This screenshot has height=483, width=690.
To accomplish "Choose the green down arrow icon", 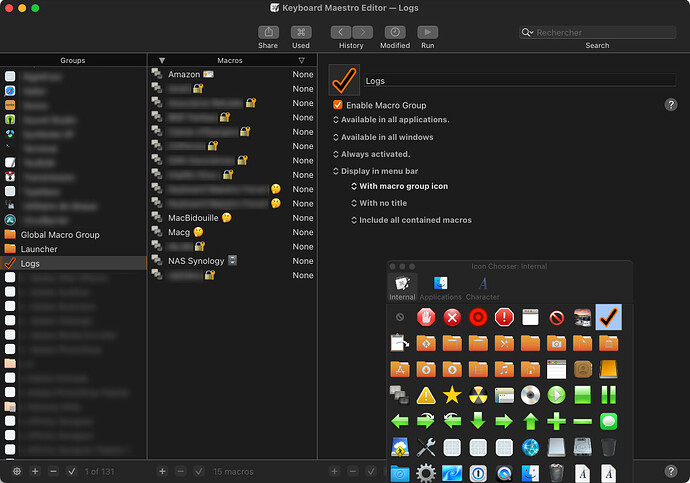I will pyautogui.click(x=478, y=421).
